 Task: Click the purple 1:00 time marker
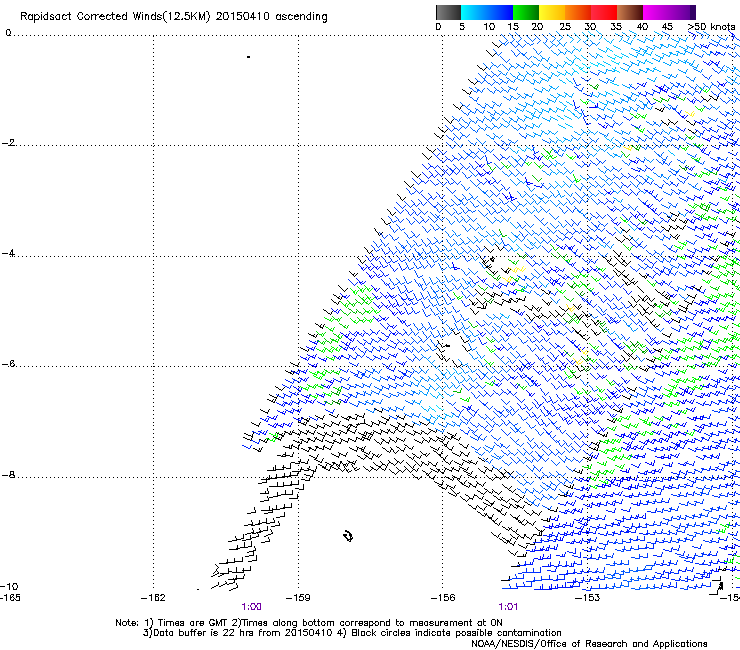251,607
